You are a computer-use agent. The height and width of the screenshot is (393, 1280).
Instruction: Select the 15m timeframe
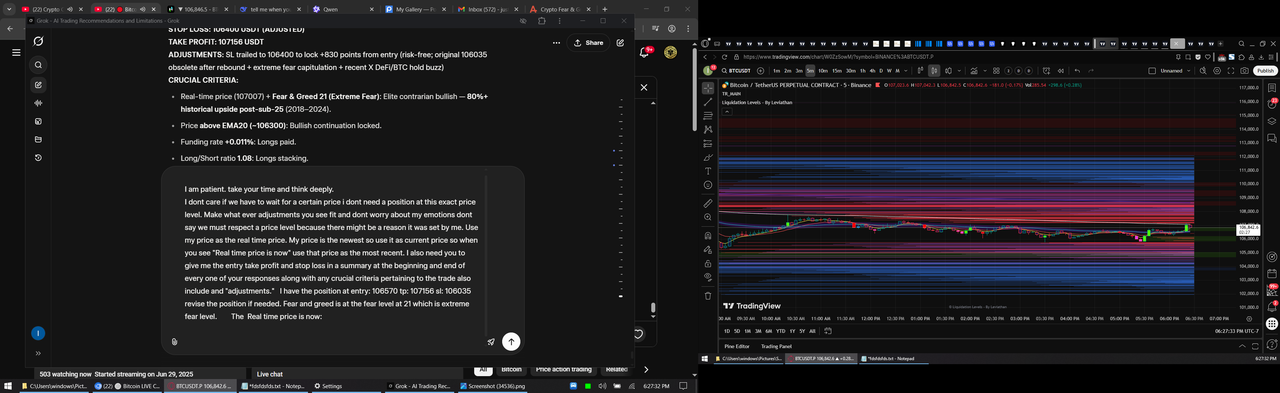coord(837,70)
